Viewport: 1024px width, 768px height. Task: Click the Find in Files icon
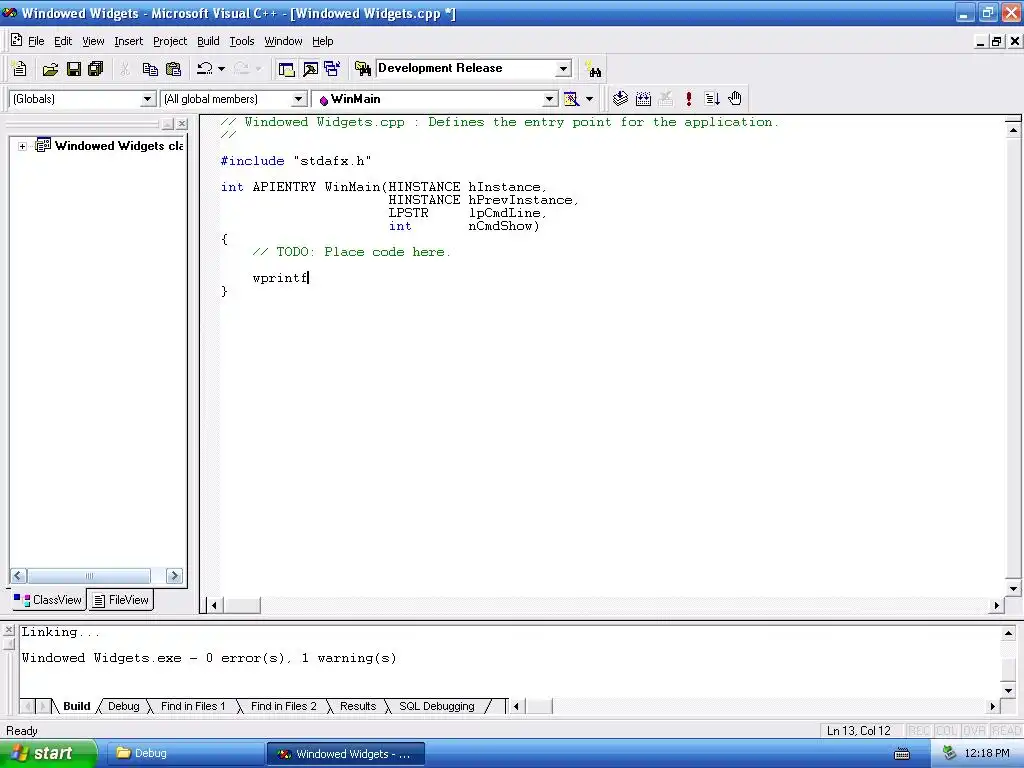click(x=362, y=69)
